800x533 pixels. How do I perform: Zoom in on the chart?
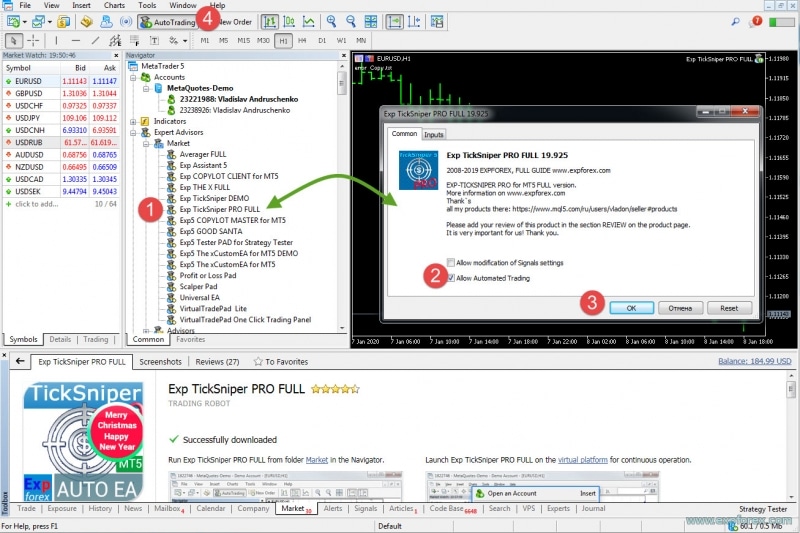click(x=332, y=22)
